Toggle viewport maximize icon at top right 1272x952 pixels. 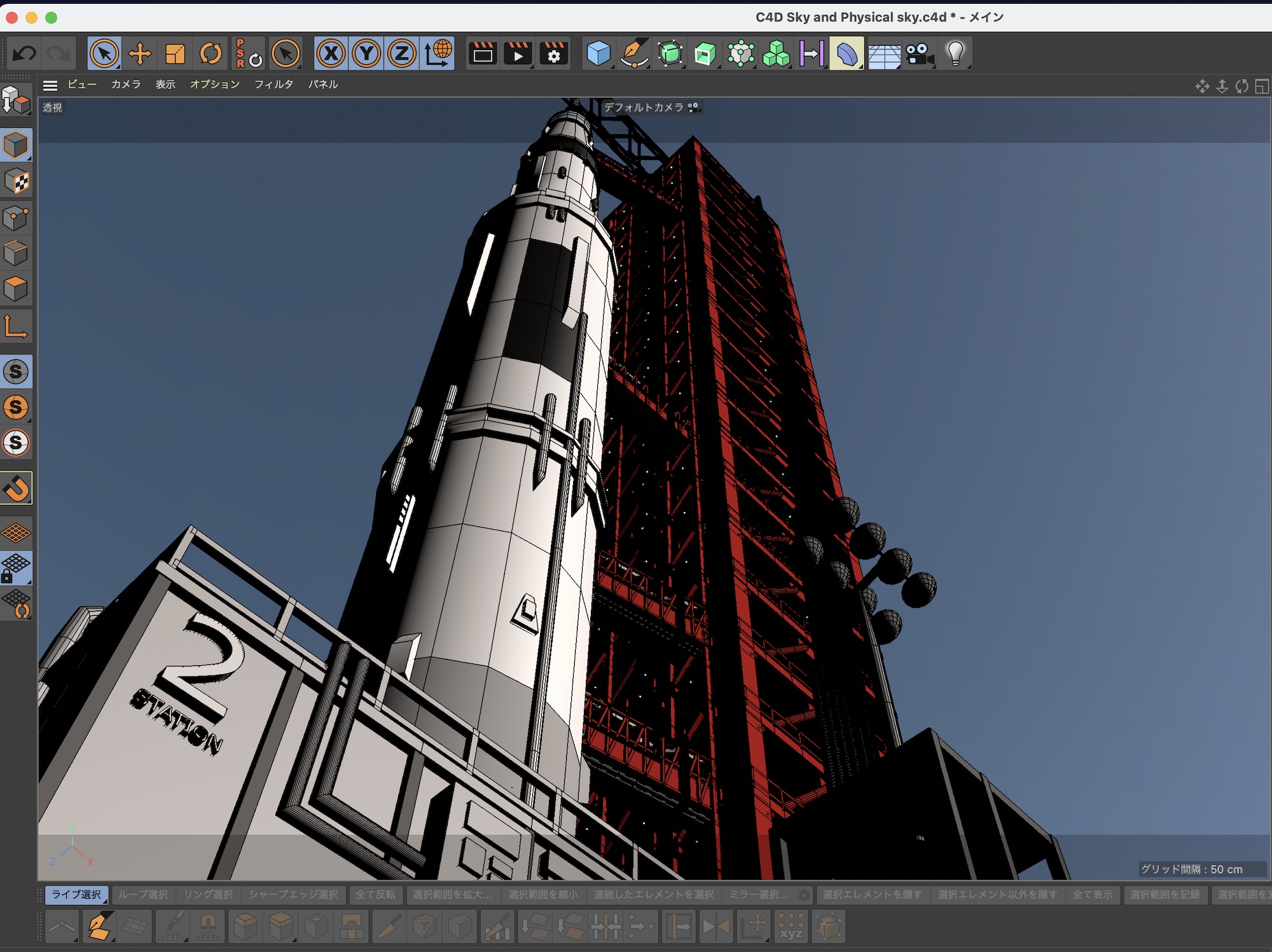1262,86
